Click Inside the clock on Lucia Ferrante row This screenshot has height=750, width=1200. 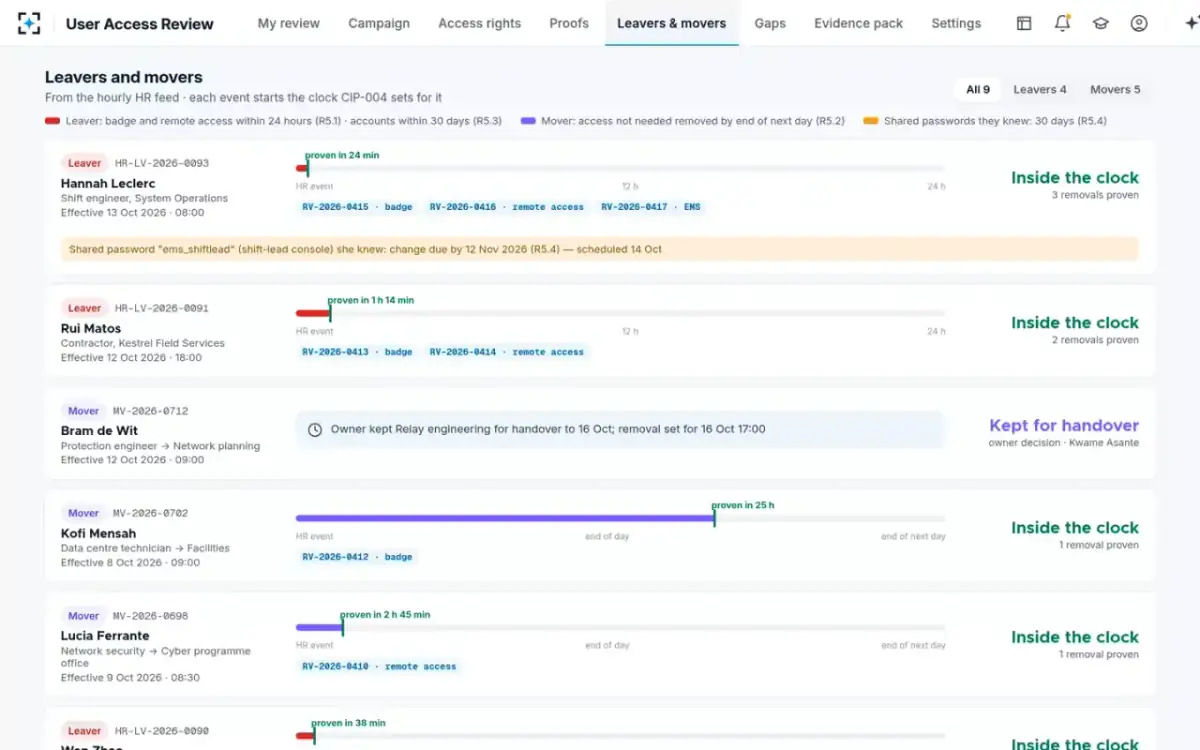click(1075, 637)
